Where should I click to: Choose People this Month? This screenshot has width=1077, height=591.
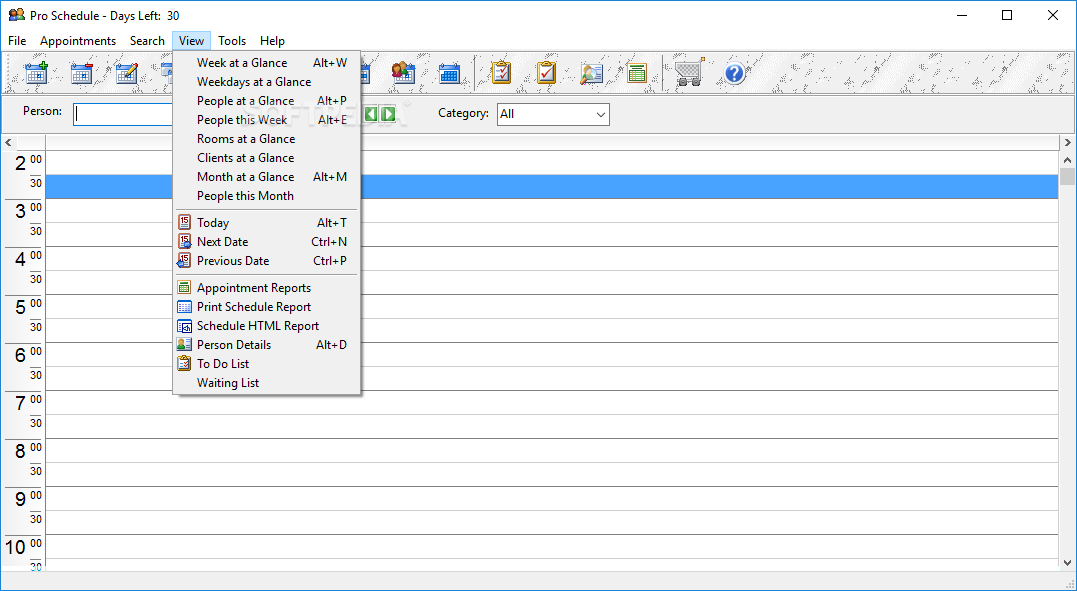tap(267, 196)
